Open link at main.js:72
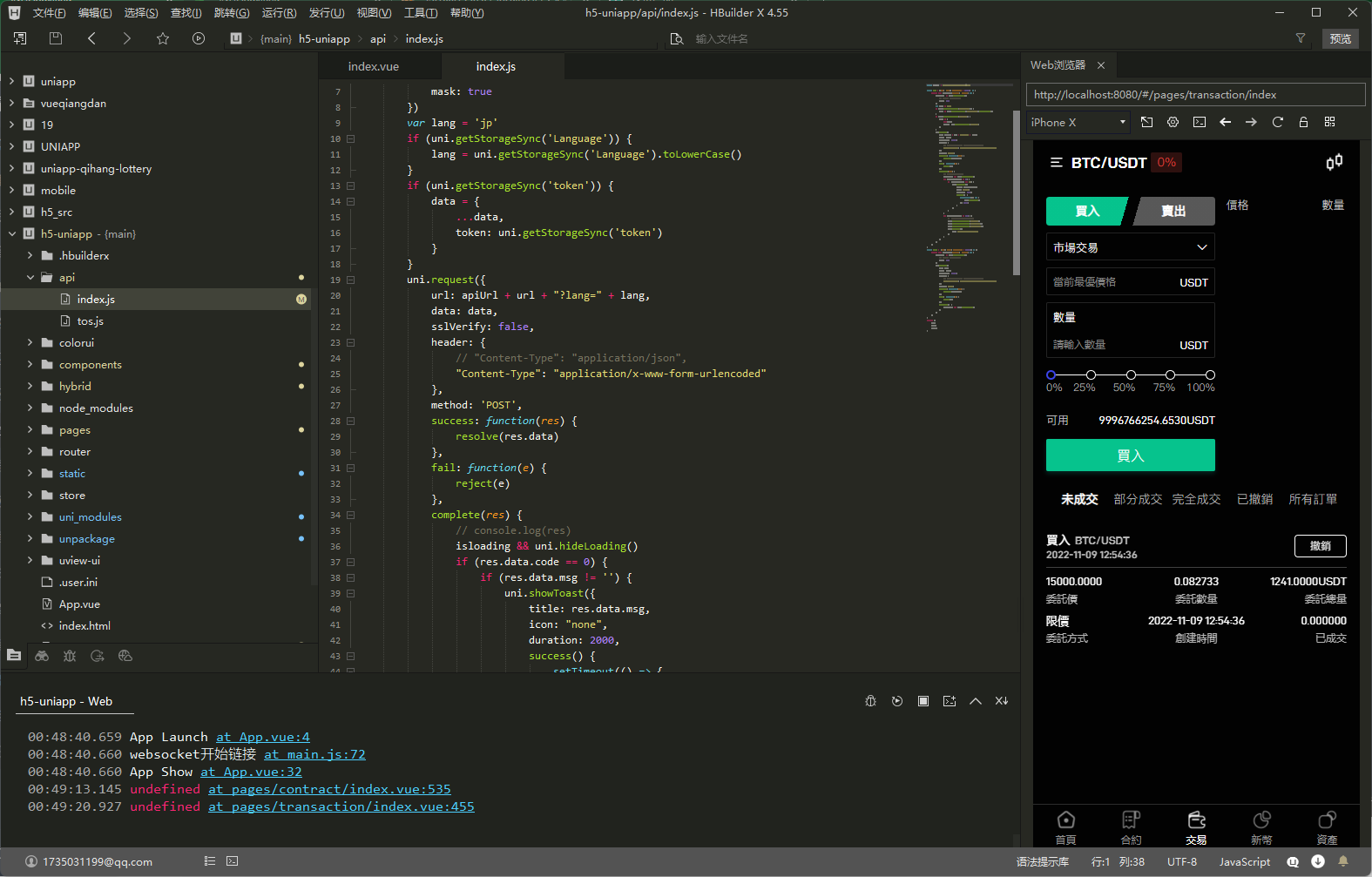Image resolution: width=1372 pixels, height=877 pixels. 314,754
